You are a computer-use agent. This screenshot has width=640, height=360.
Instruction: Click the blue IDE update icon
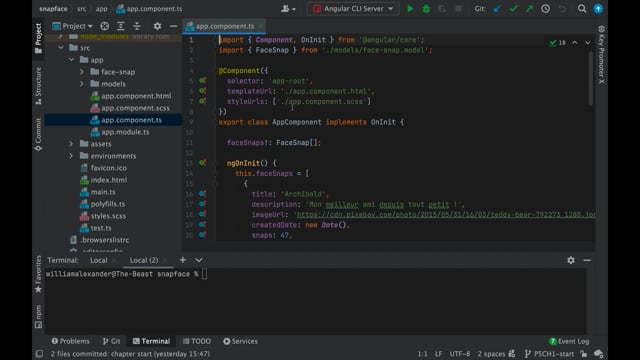click(598, 9)
